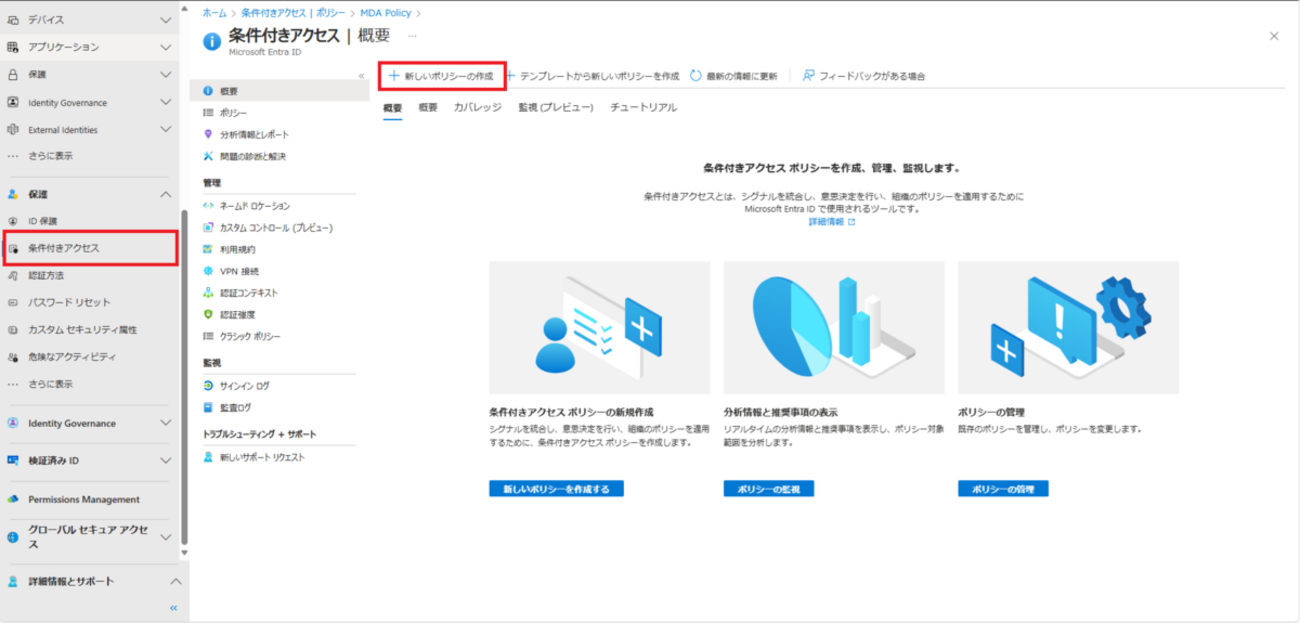Click the 分析情報と推奨事項の表示 chart image
Screen dimensions: 1300x623
[834, 328]
